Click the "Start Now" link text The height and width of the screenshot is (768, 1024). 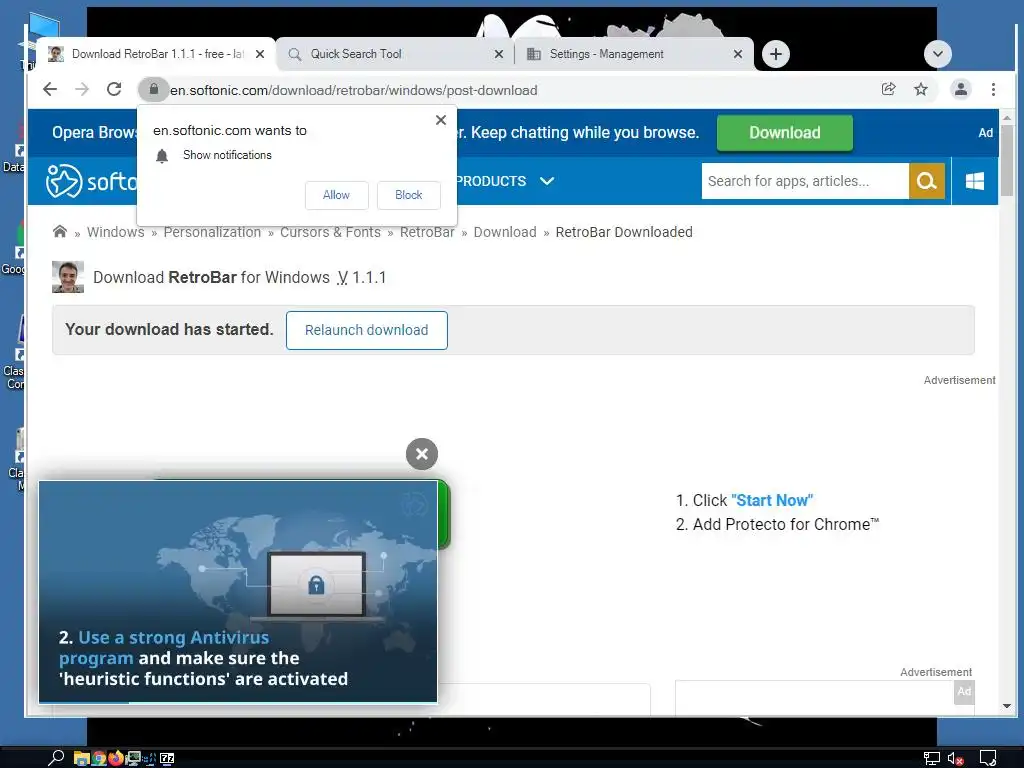(772, 500)
